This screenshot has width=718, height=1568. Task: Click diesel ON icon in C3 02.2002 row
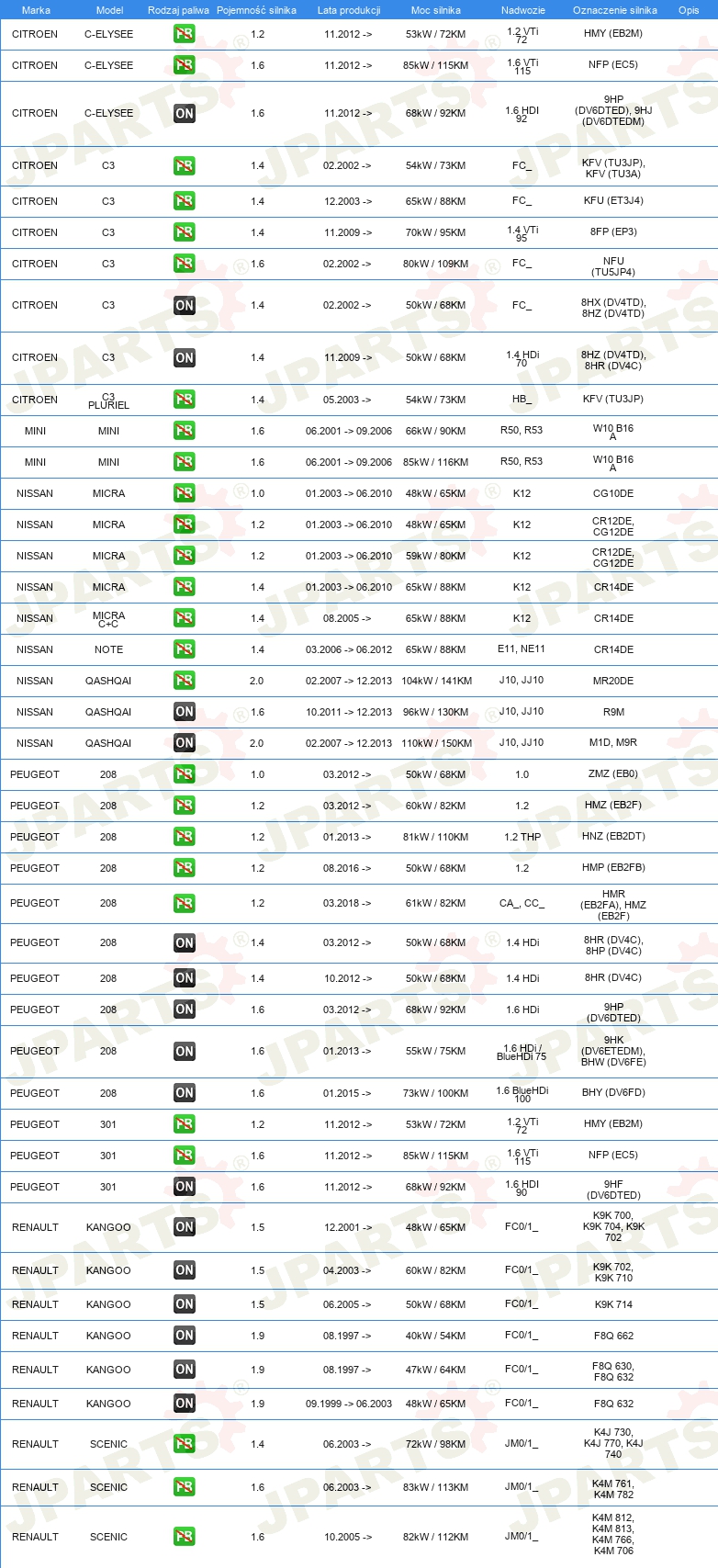click(x=185, y=306)
